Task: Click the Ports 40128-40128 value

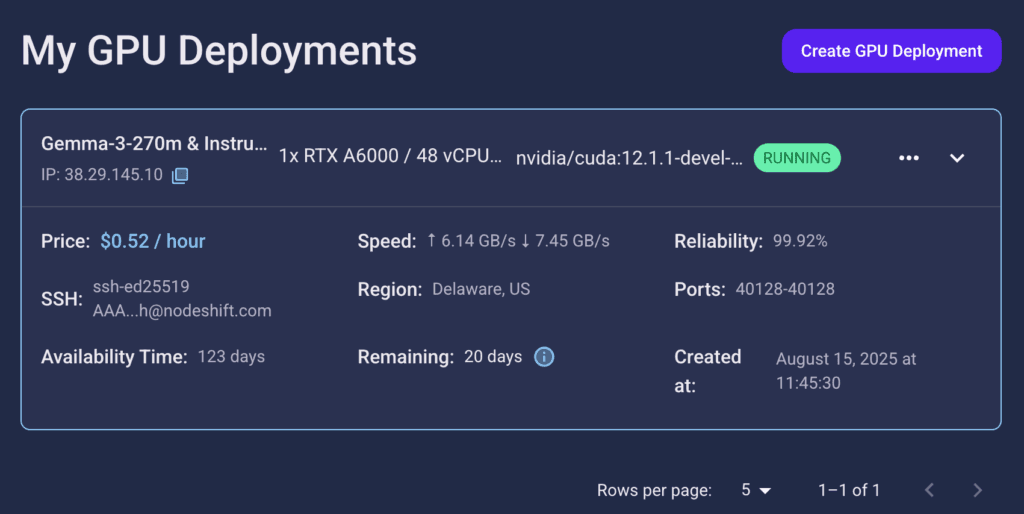Action: 785,289
